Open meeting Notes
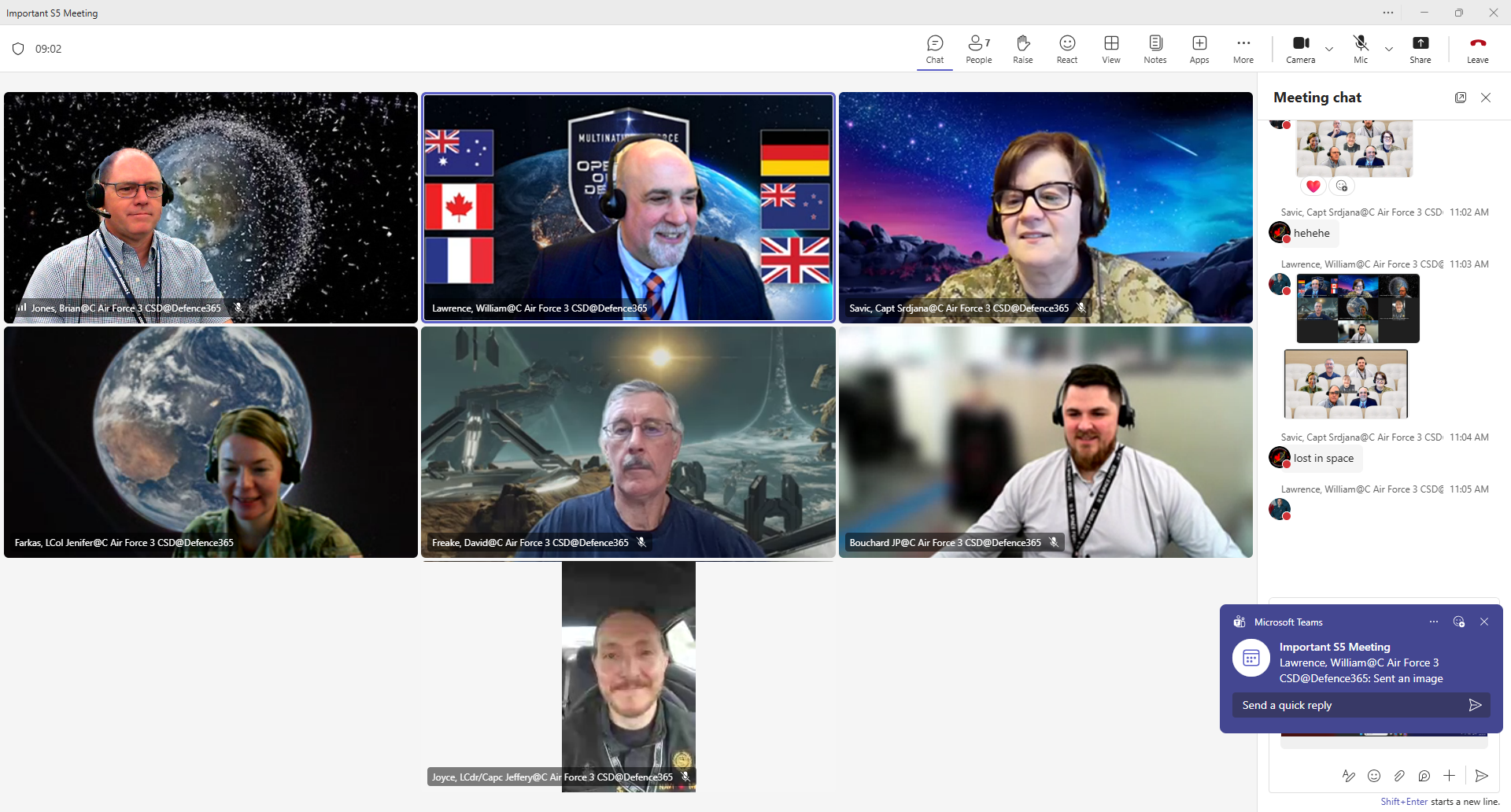This screenshot has height=812, width=1511. (x=1155, y=49)
